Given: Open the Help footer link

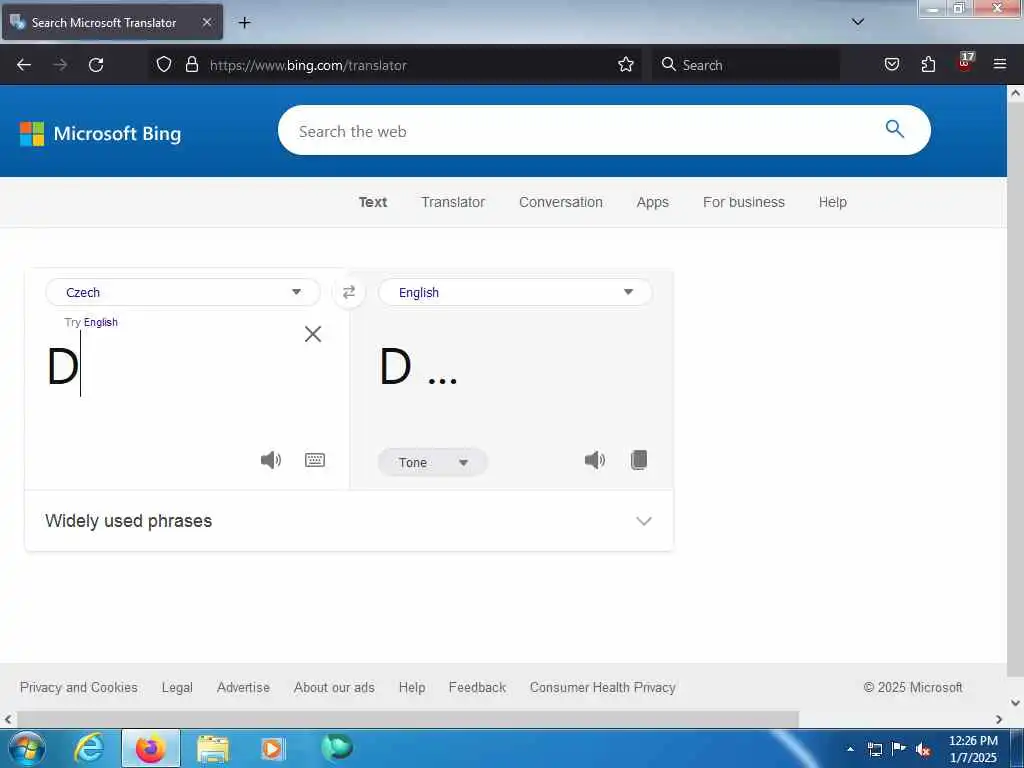Looking at the screenshot, I should click(x=411, y=687).
